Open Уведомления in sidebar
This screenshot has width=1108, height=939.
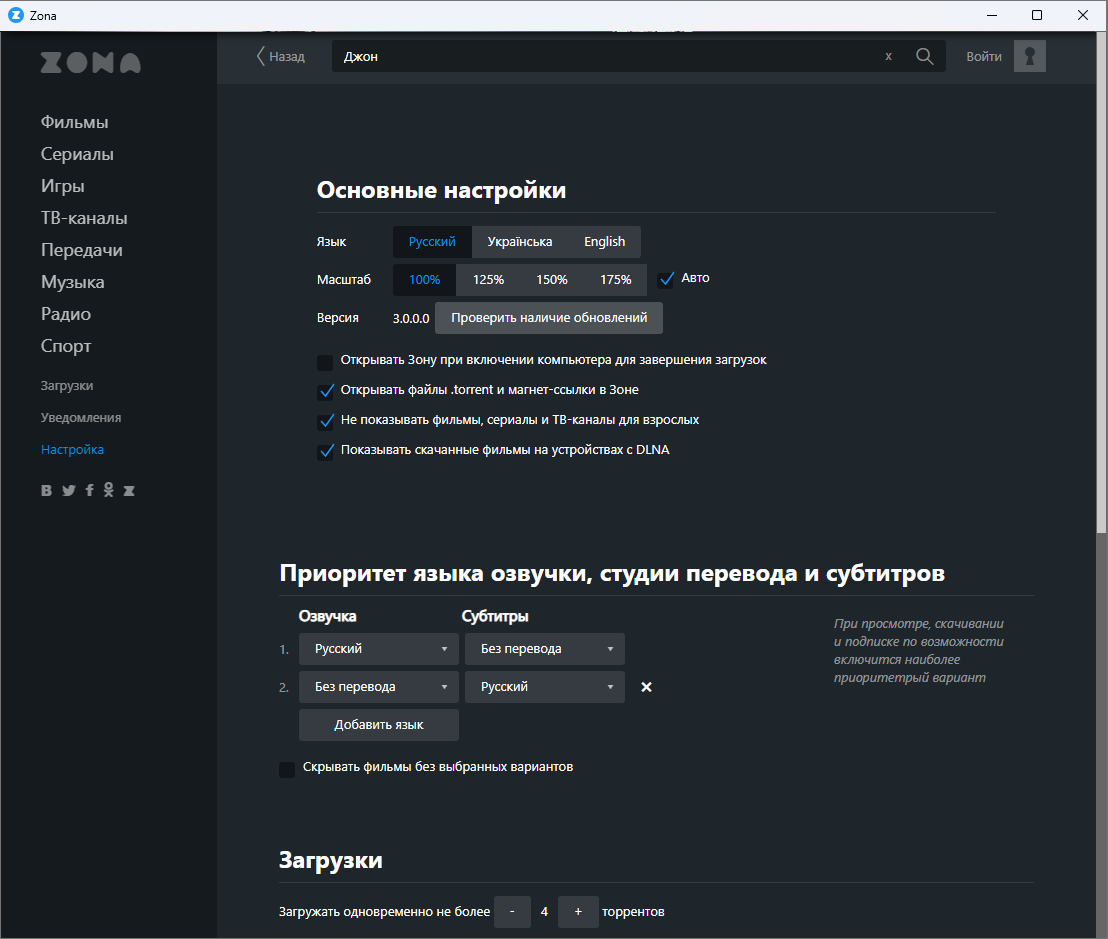point(81,418)
